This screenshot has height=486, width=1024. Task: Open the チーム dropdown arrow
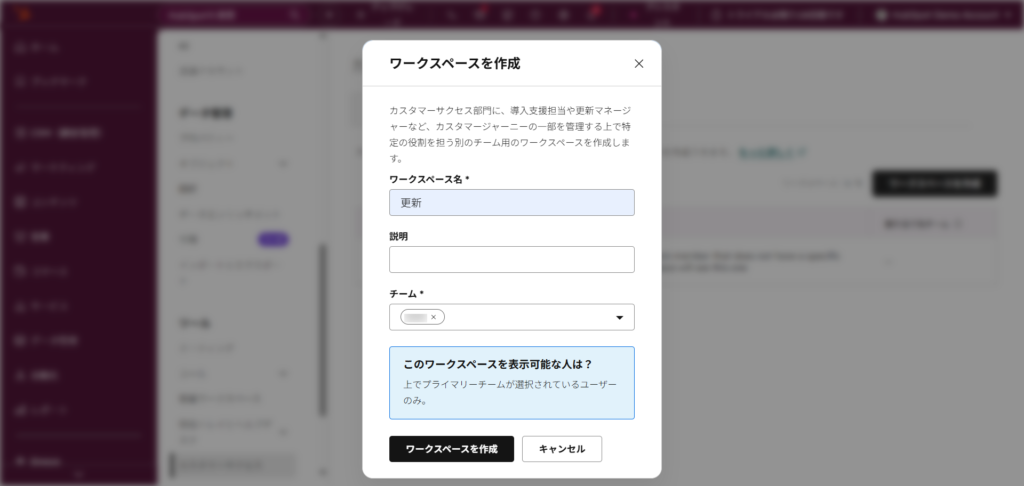pyautogui.click(x=620, y=317)
